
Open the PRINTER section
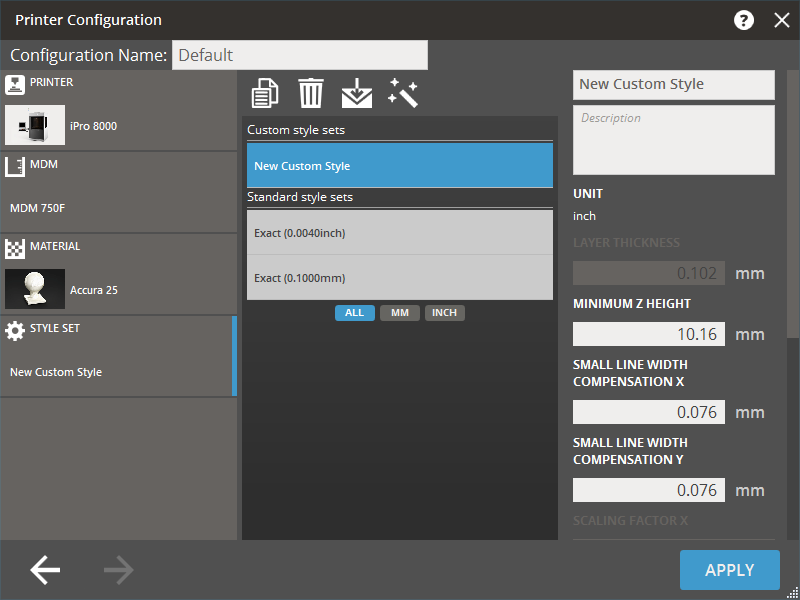118,111
